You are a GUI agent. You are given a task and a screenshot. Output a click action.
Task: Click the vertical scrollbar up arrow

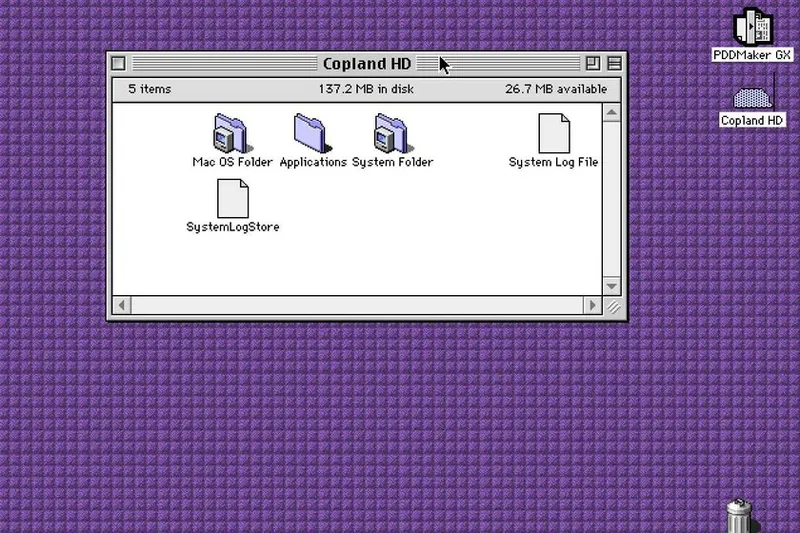click(x=612, y=112)
